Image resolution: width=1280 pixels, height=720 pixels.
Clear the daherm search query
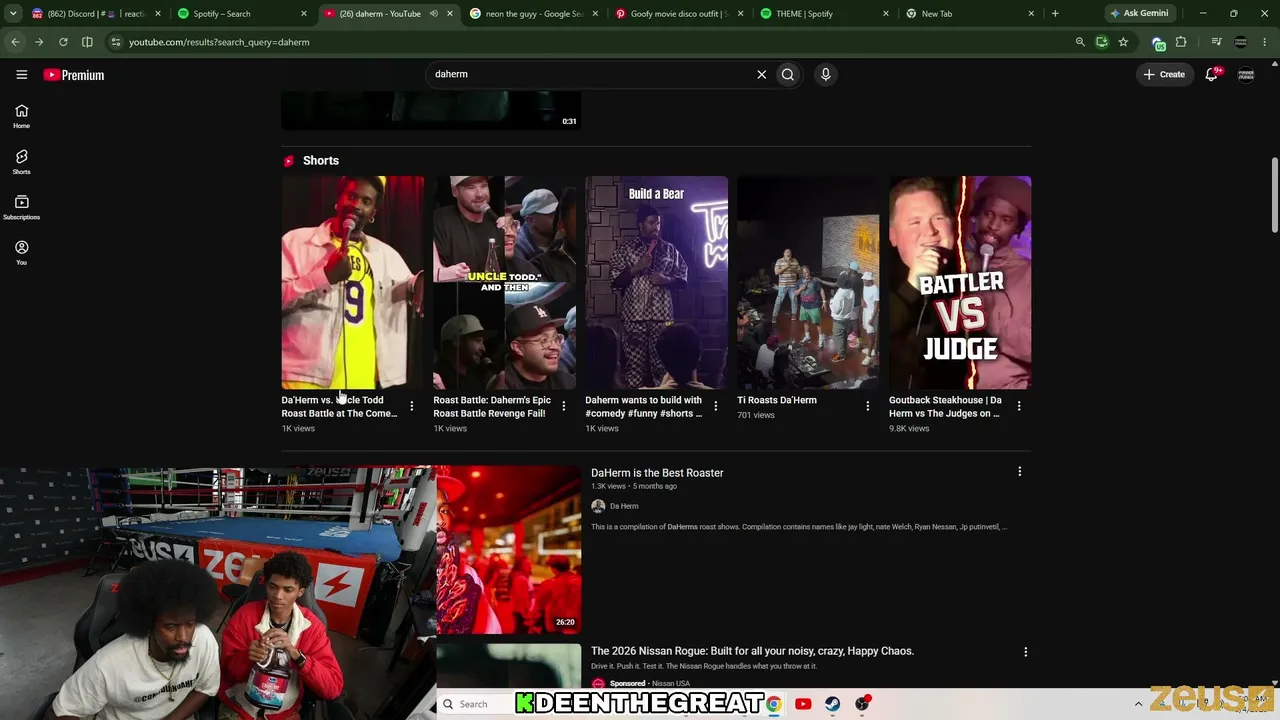coord(761,74)
